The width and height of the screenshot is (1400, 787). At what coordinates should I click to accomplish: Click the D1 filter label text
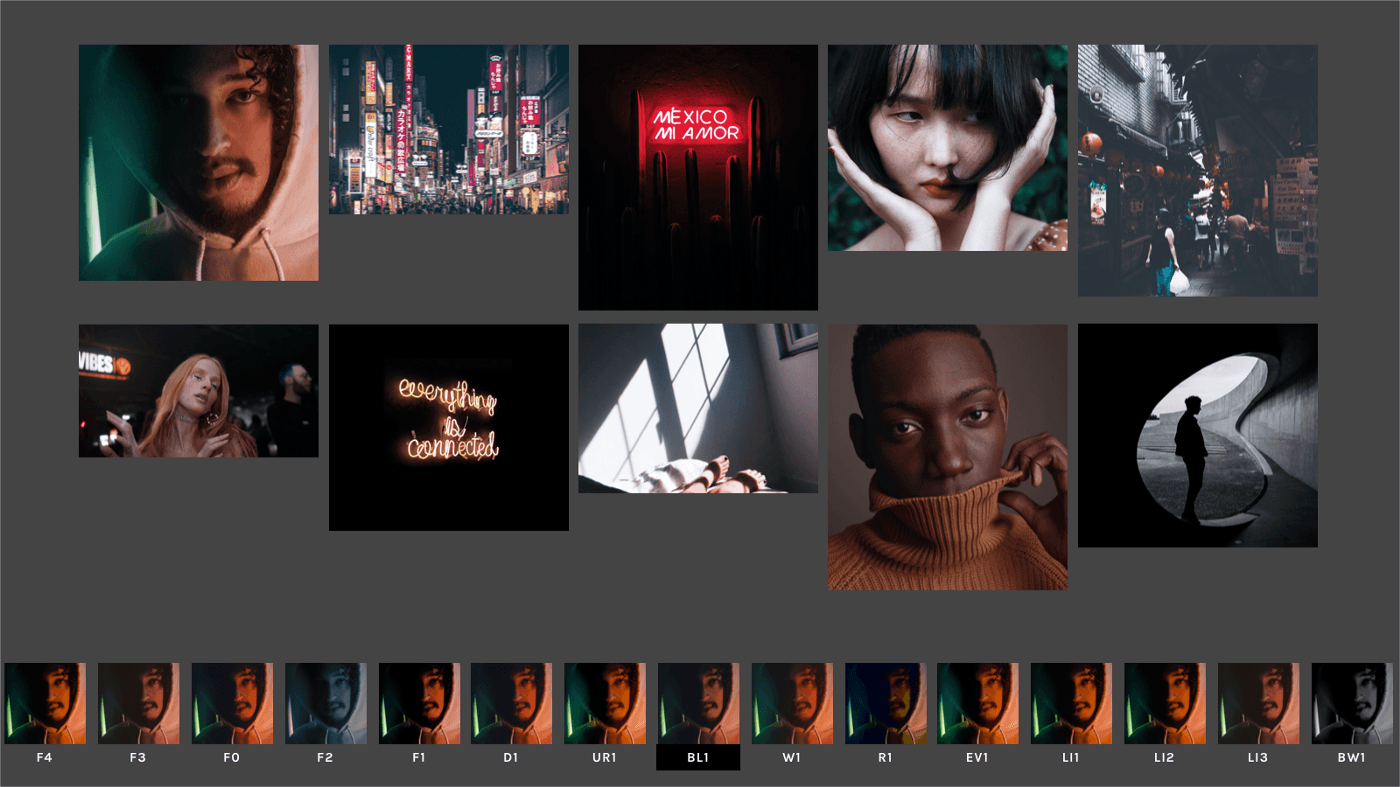point(511,758)
